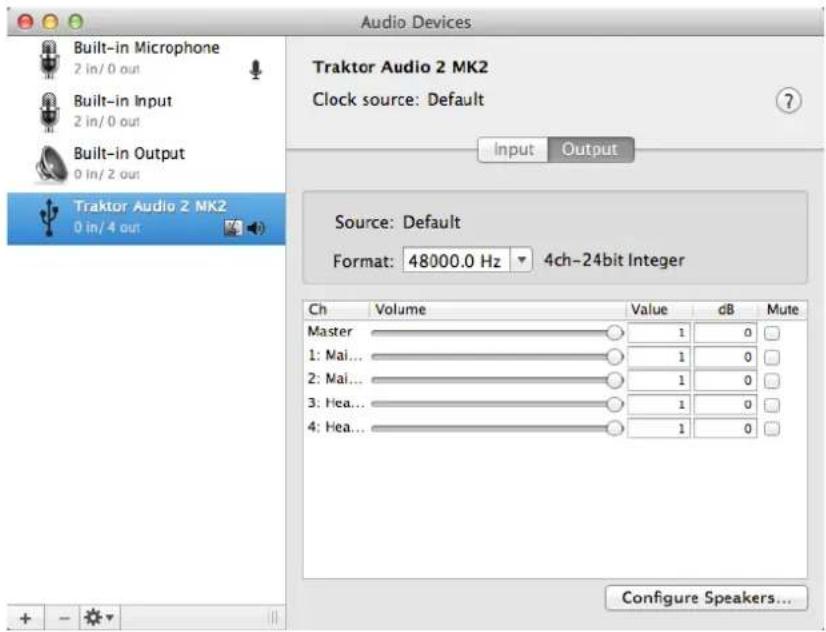
Task: Select Built-in Input device
Action: point(146,112)
